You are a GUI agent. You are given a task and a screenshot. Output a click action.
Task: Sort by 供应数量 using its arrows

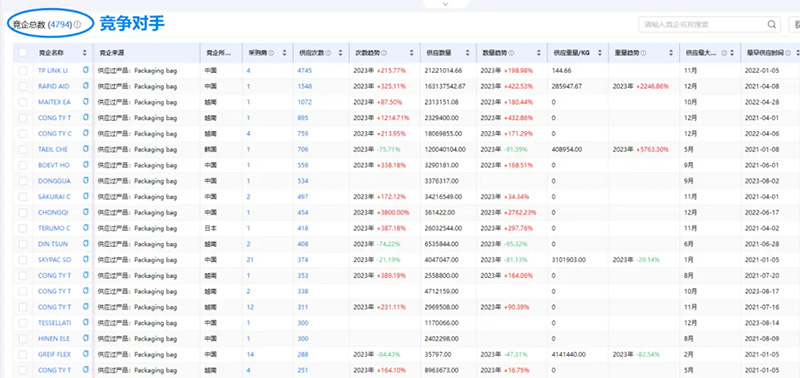point(467,53)
